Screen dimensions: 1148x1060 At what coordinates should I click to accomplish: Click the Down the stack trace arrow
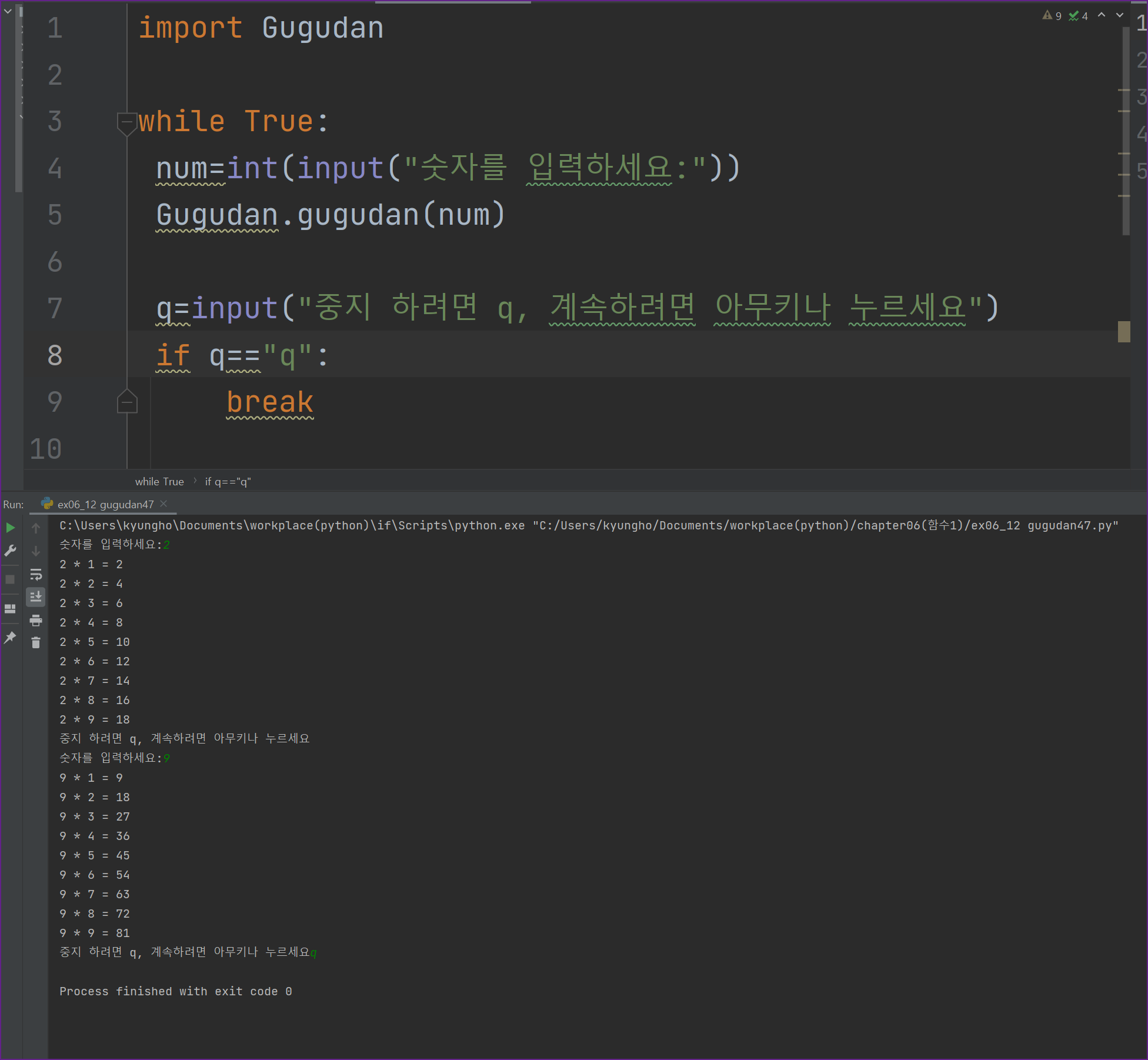click(x=36, y=551)
